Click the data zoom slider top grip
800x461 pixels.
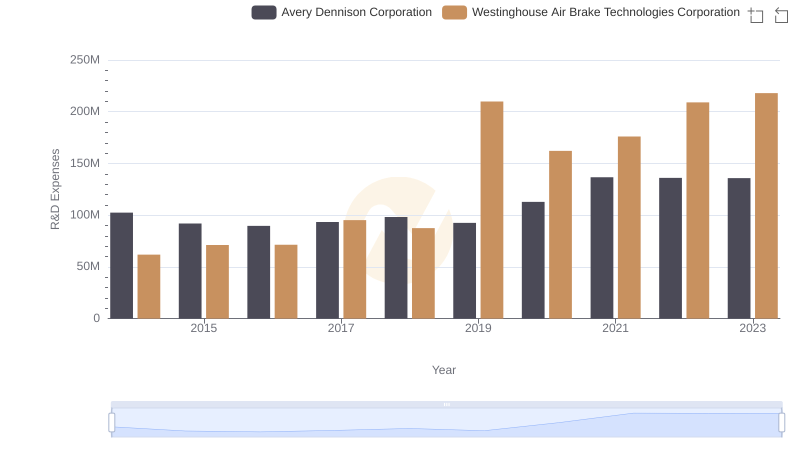pos(446,405)
